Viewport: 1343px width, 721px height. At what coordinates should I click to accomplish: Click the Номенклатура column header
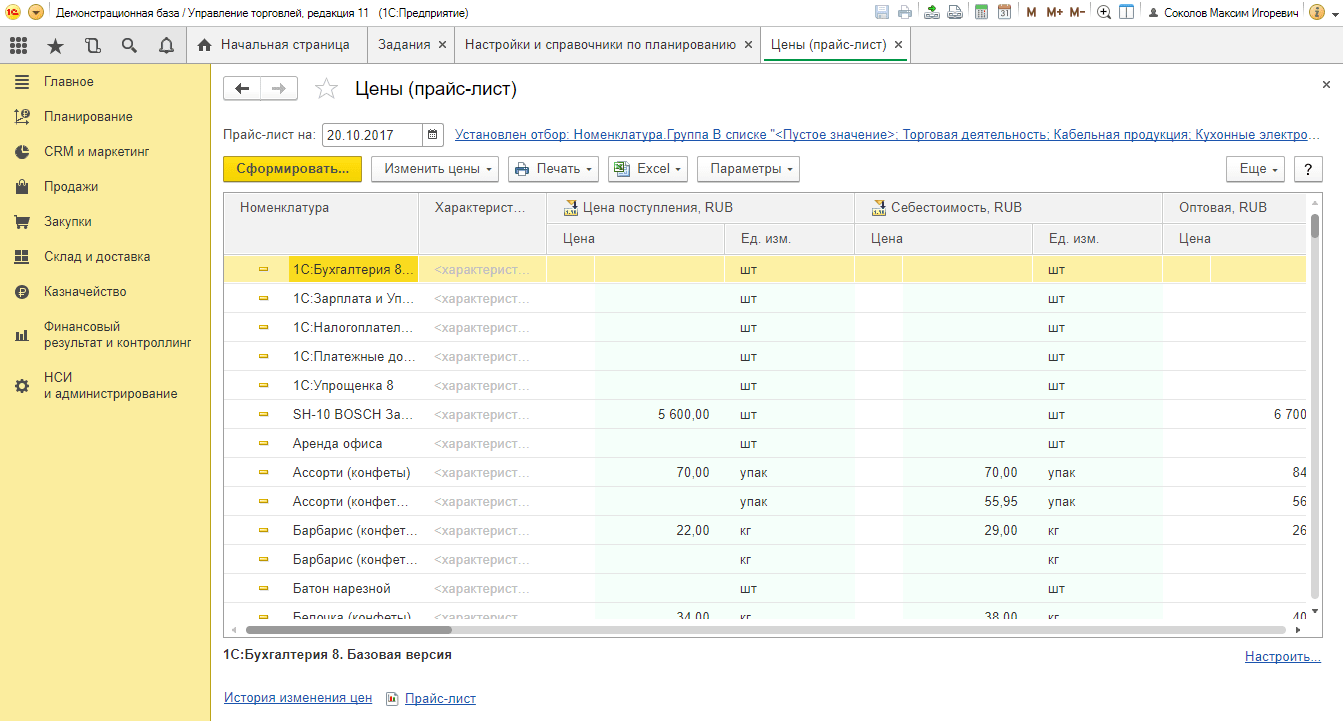321,223
